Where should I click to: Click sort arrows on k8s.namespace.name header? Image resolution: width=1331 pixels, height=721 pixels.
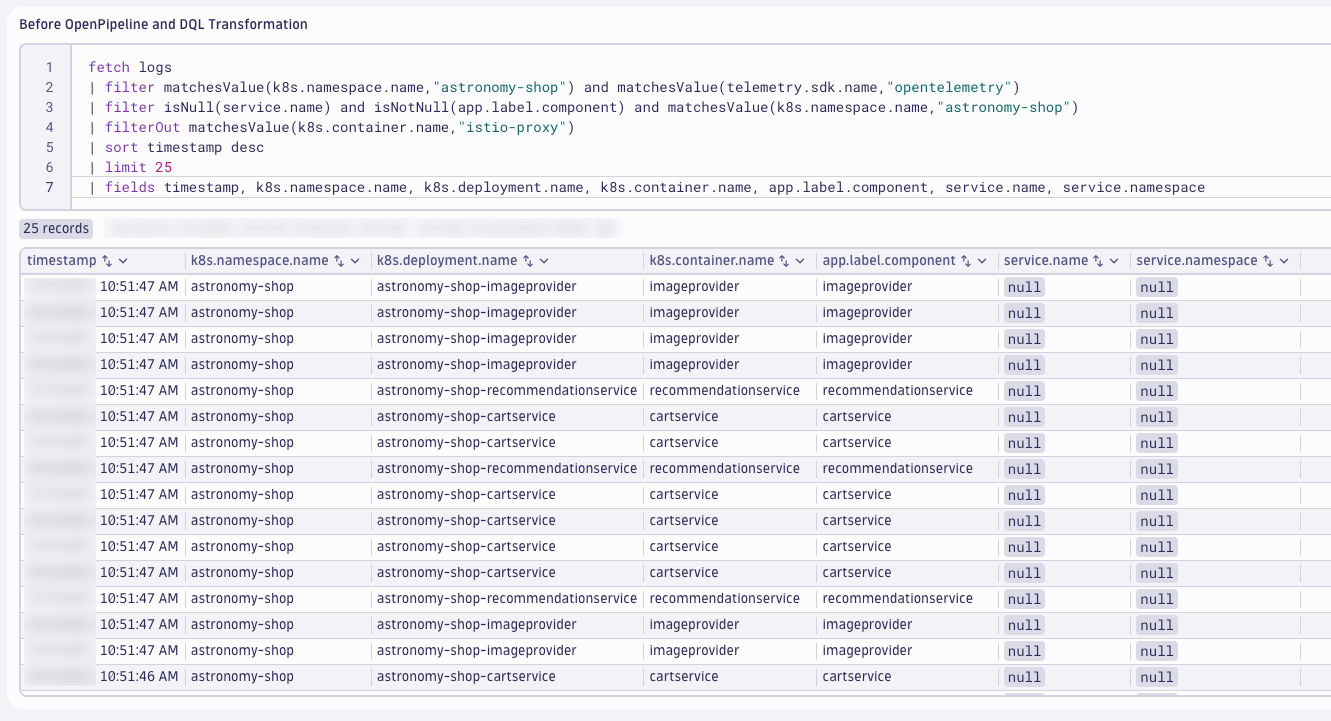click(x=339, y=261)
